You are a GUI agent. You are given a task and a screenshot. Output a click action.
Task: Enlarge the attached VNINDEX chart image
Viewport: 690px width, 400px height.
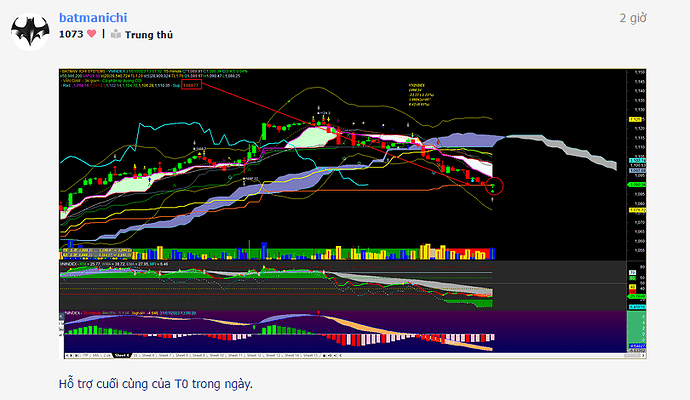(x=352, y=213)
